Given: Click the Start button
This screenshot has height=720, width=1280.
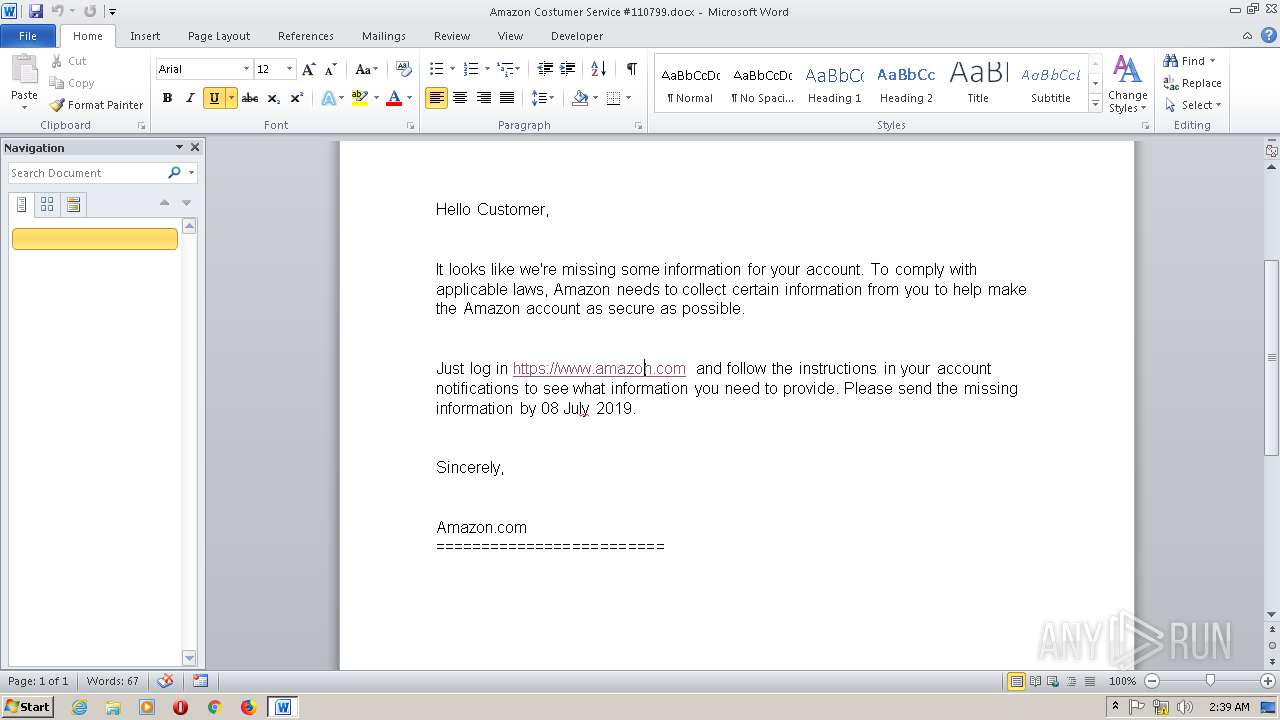Looking at the screenshot, I should point(28,707).
